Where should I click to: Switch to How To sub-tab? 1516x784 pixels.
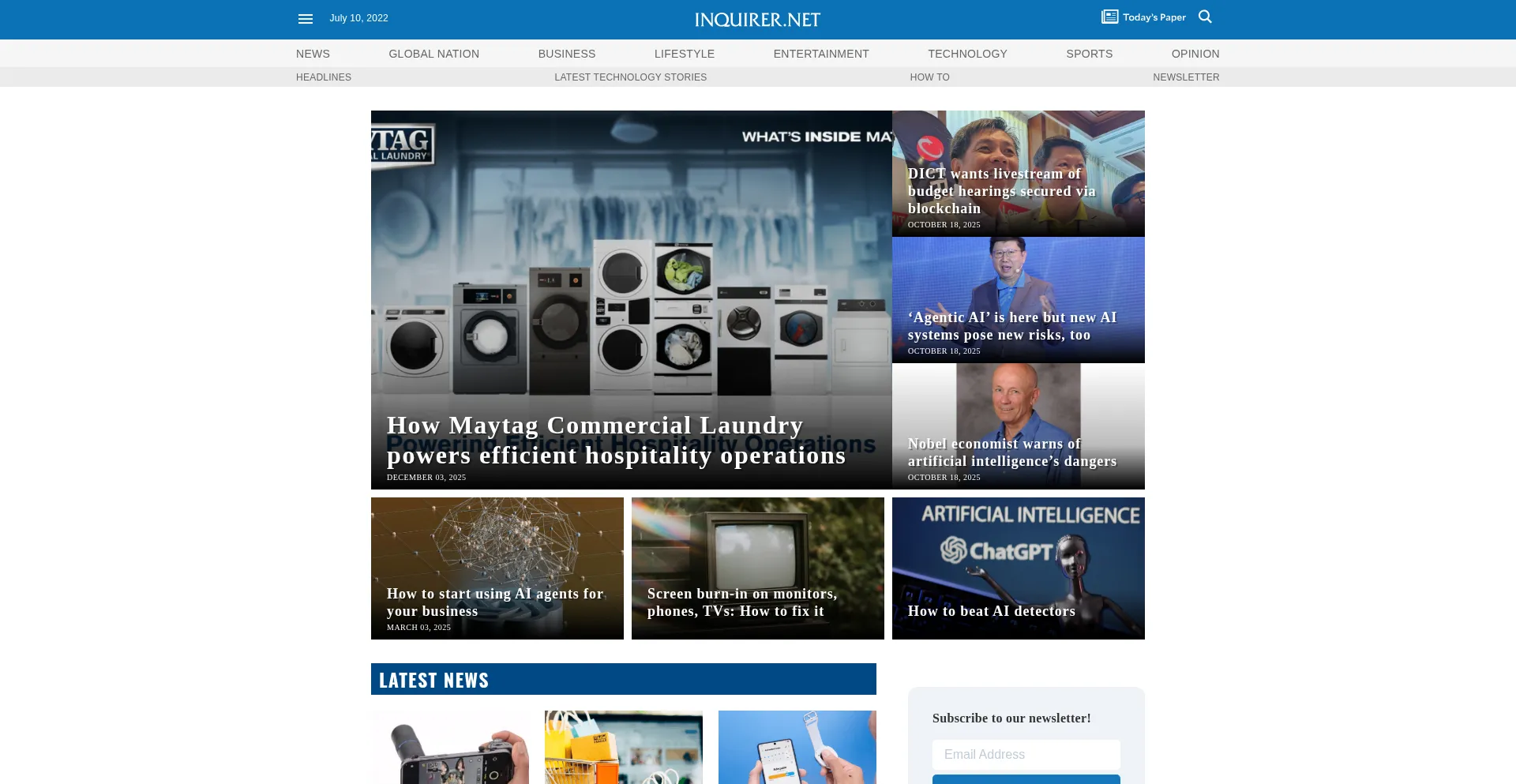pos(929,77)
